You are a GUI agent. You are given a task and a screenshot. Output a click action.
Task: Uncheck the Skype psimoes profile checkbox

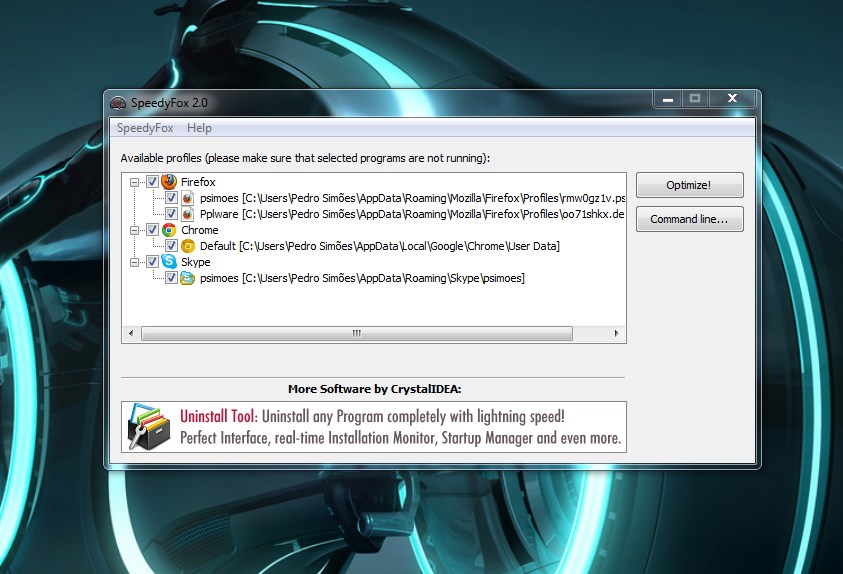coord(171,278)
